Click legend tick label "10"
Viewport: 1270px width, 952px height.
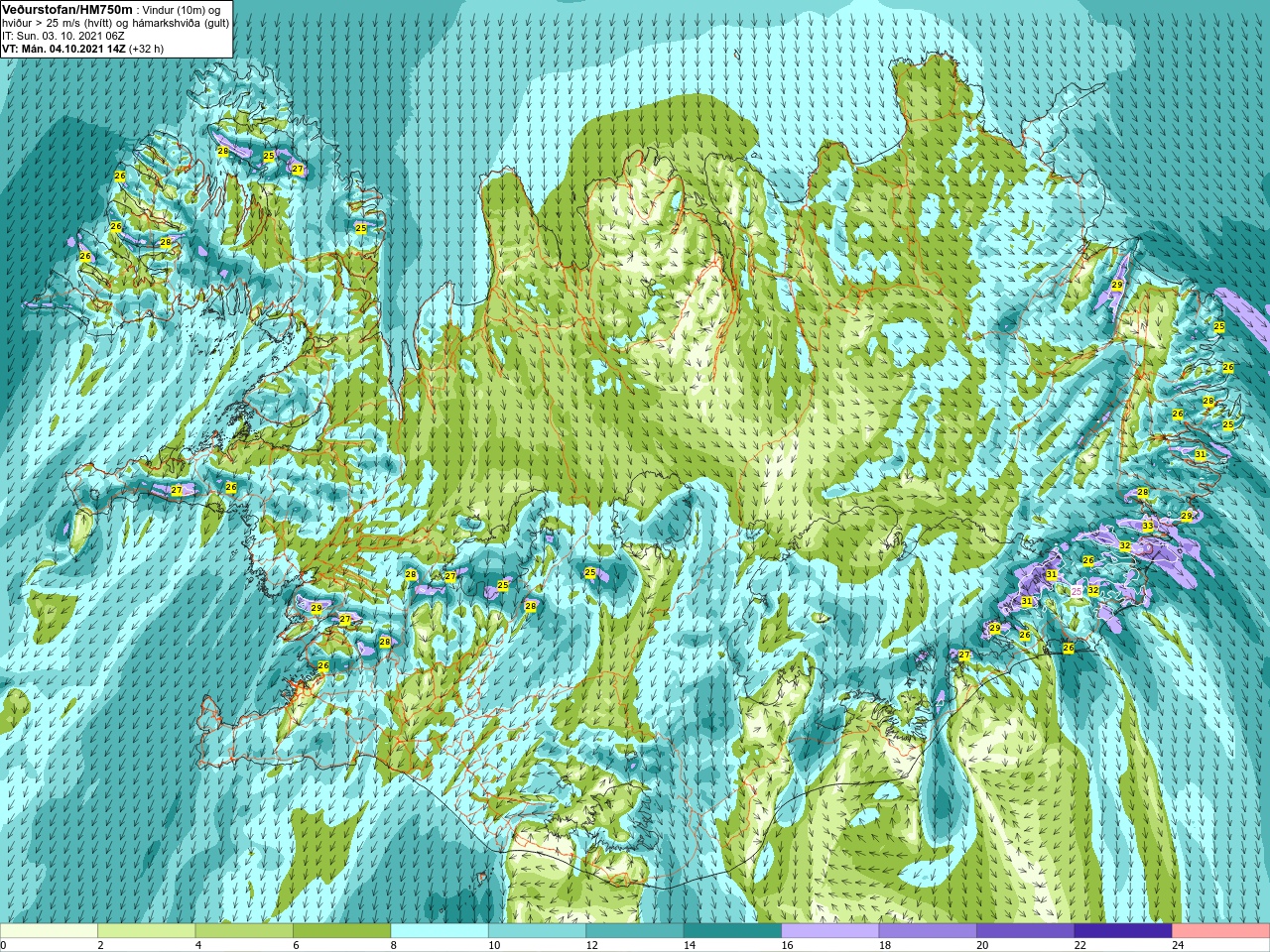point(494,945)
